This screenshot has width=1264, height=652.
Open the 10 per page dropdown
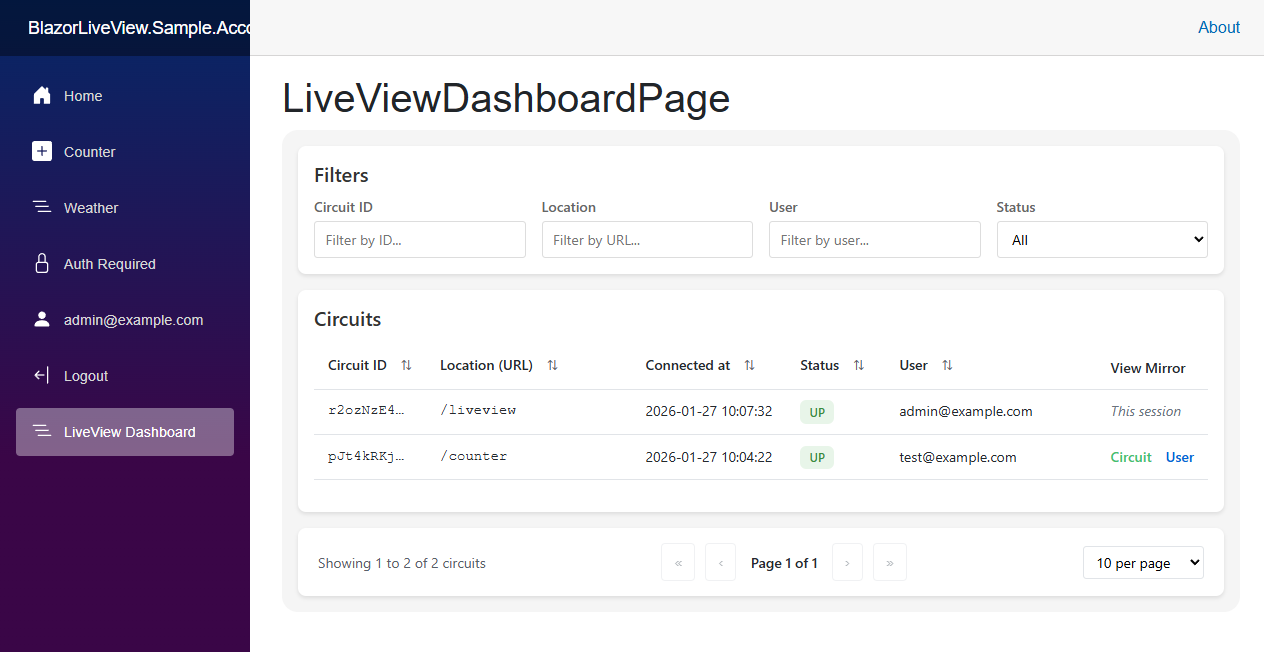coord(1143,562)
